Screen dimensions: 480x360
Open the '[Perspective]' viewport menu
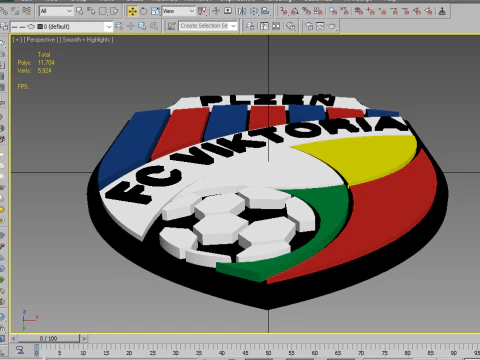tap(41, 40)
